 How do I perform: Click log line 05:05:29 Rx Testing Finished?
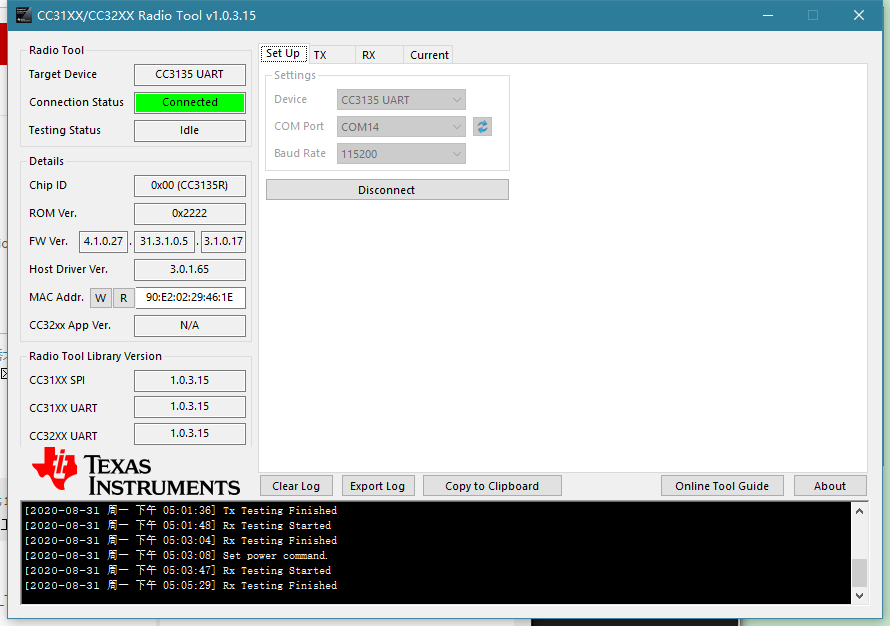(x=180, y=586)
